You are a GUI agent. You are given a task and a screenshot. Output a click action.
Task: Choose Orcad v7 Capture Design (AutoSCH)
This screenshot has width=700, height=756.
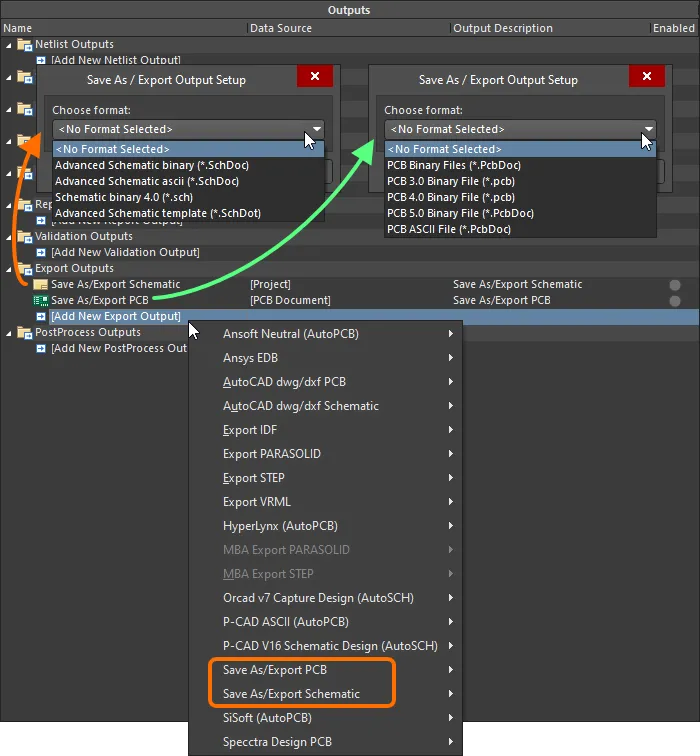point(325,598)
